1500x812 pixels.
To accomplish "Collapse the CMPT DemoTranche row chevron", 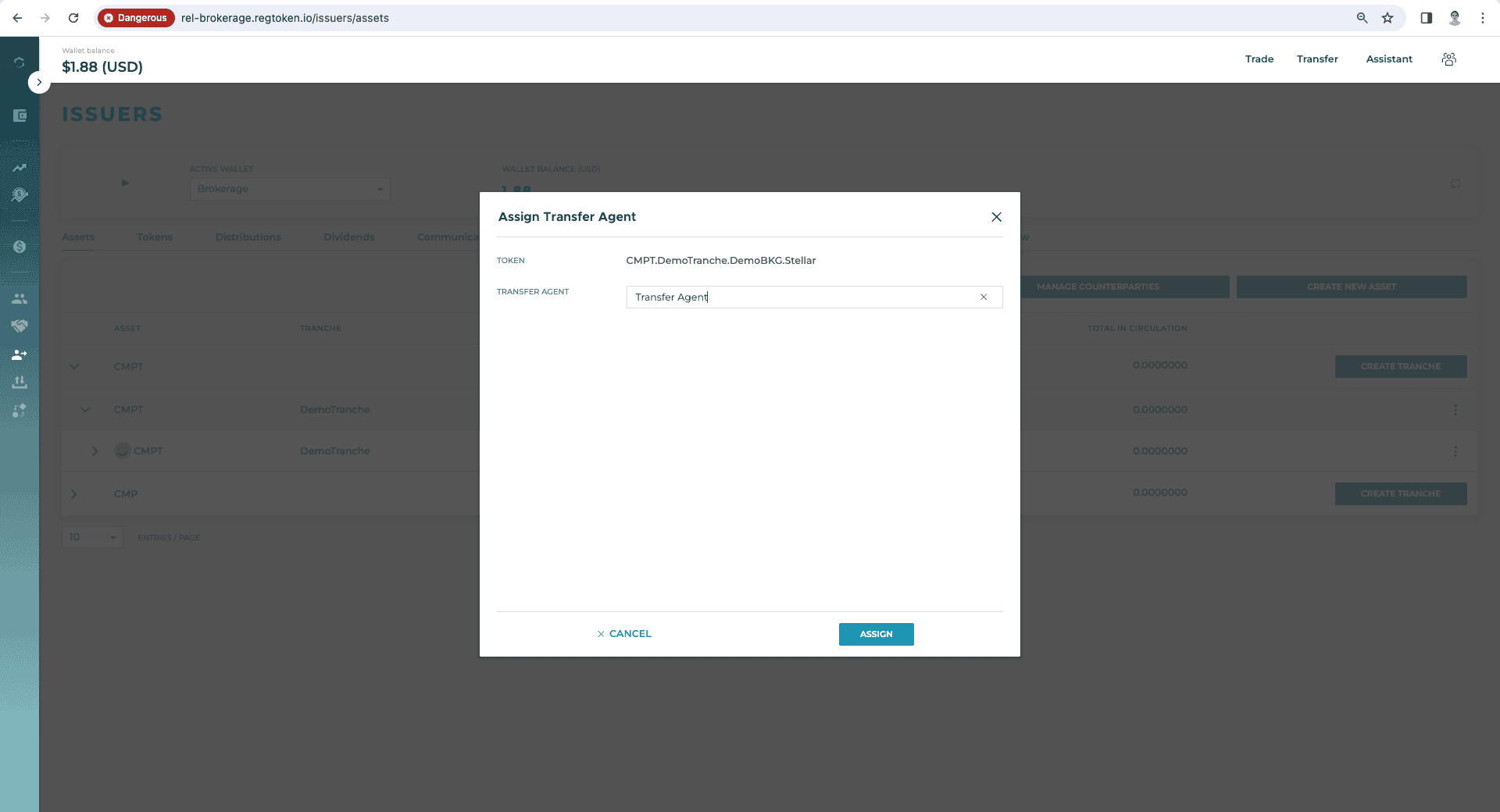I will [85, 409].
